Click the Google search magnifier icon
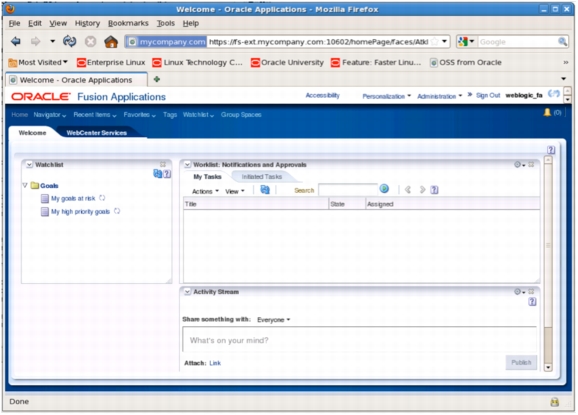Viewport: 578px width, 415px height. click(562, 42)
